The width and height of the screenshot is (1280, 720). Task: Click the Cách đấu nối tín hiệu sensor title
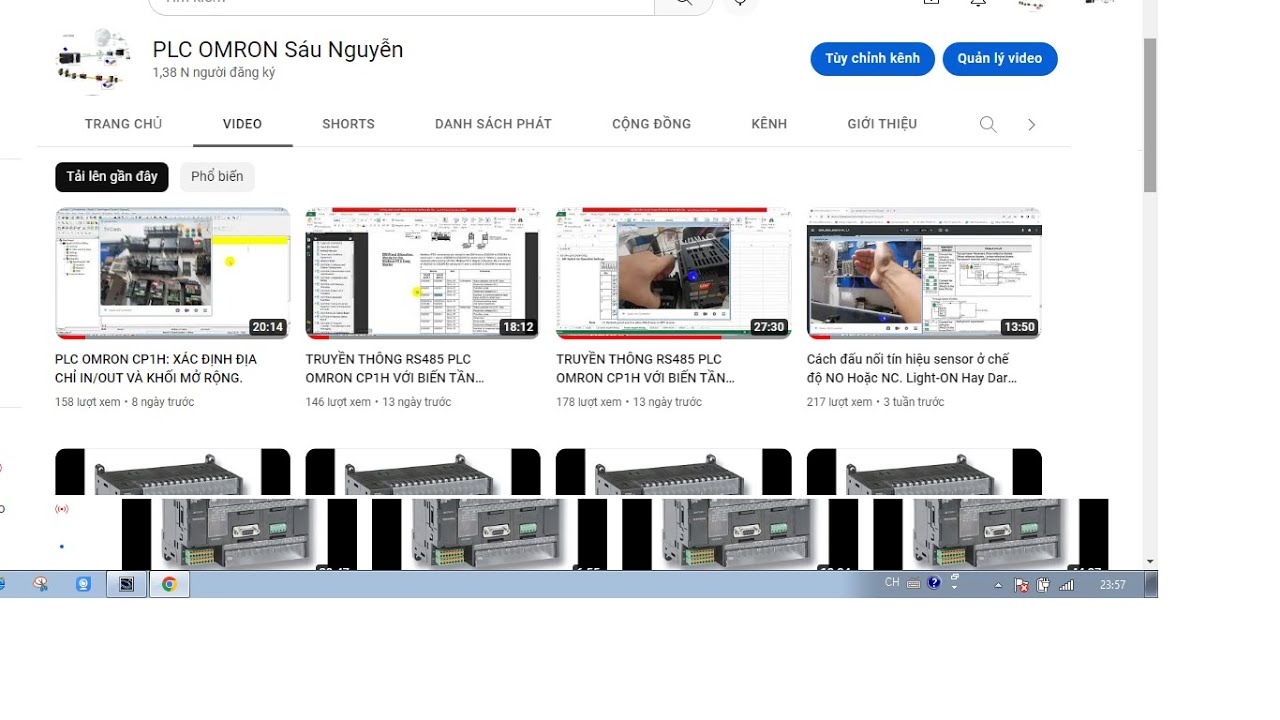(912, 368)
